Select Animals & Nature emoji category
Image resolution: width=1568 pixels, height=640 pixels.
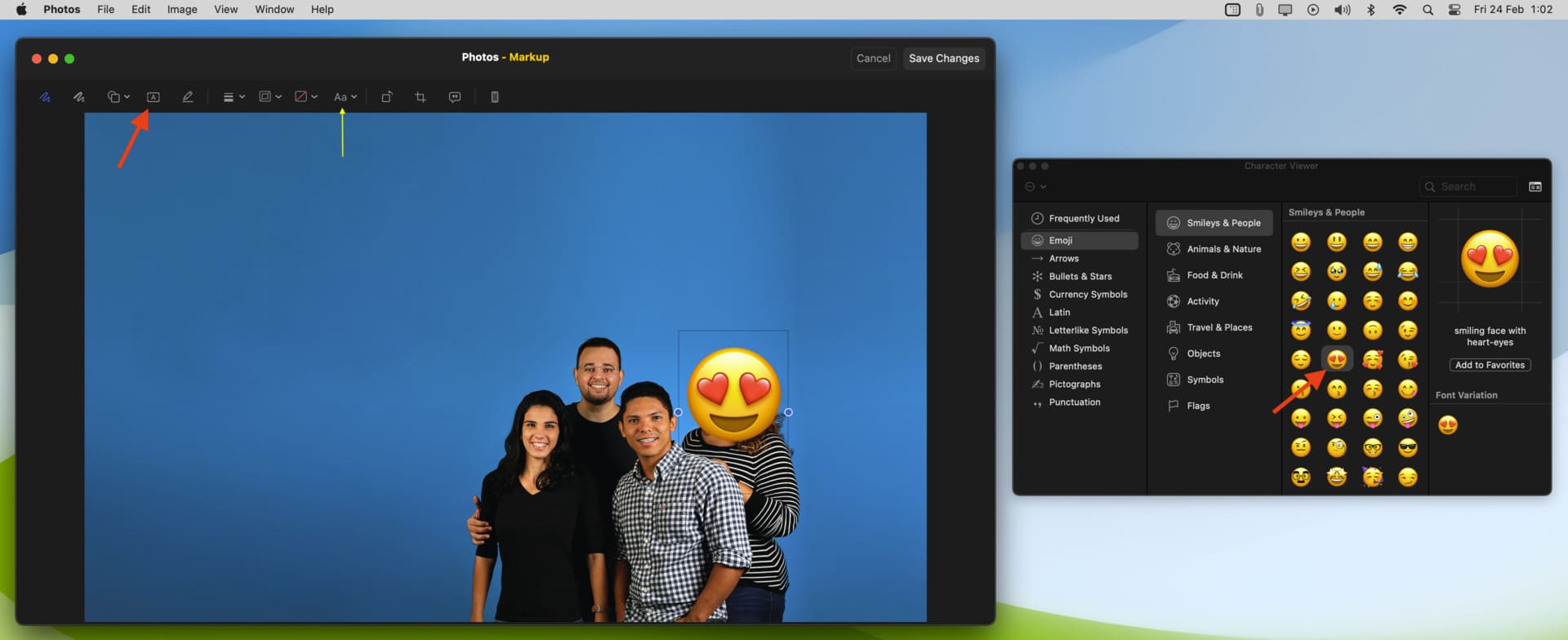point(1223,249)
